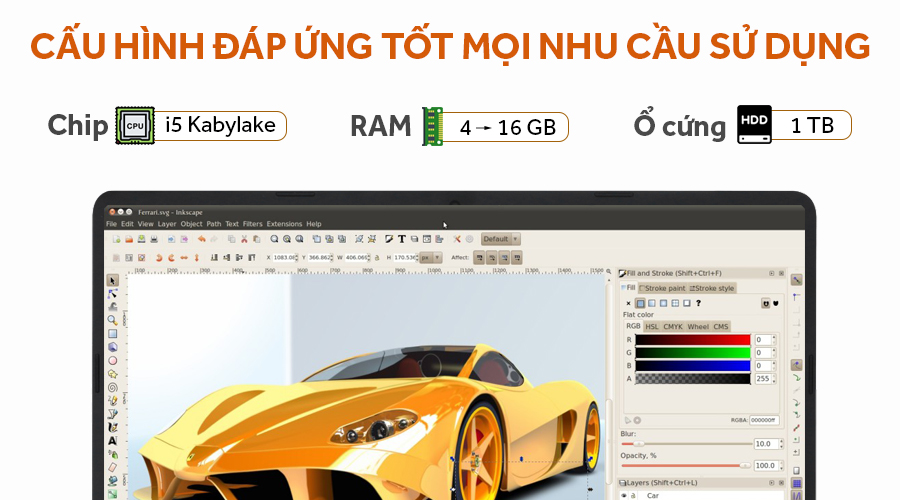Click R value spinner arrows
900x500 pixels.
coord(774,340)
